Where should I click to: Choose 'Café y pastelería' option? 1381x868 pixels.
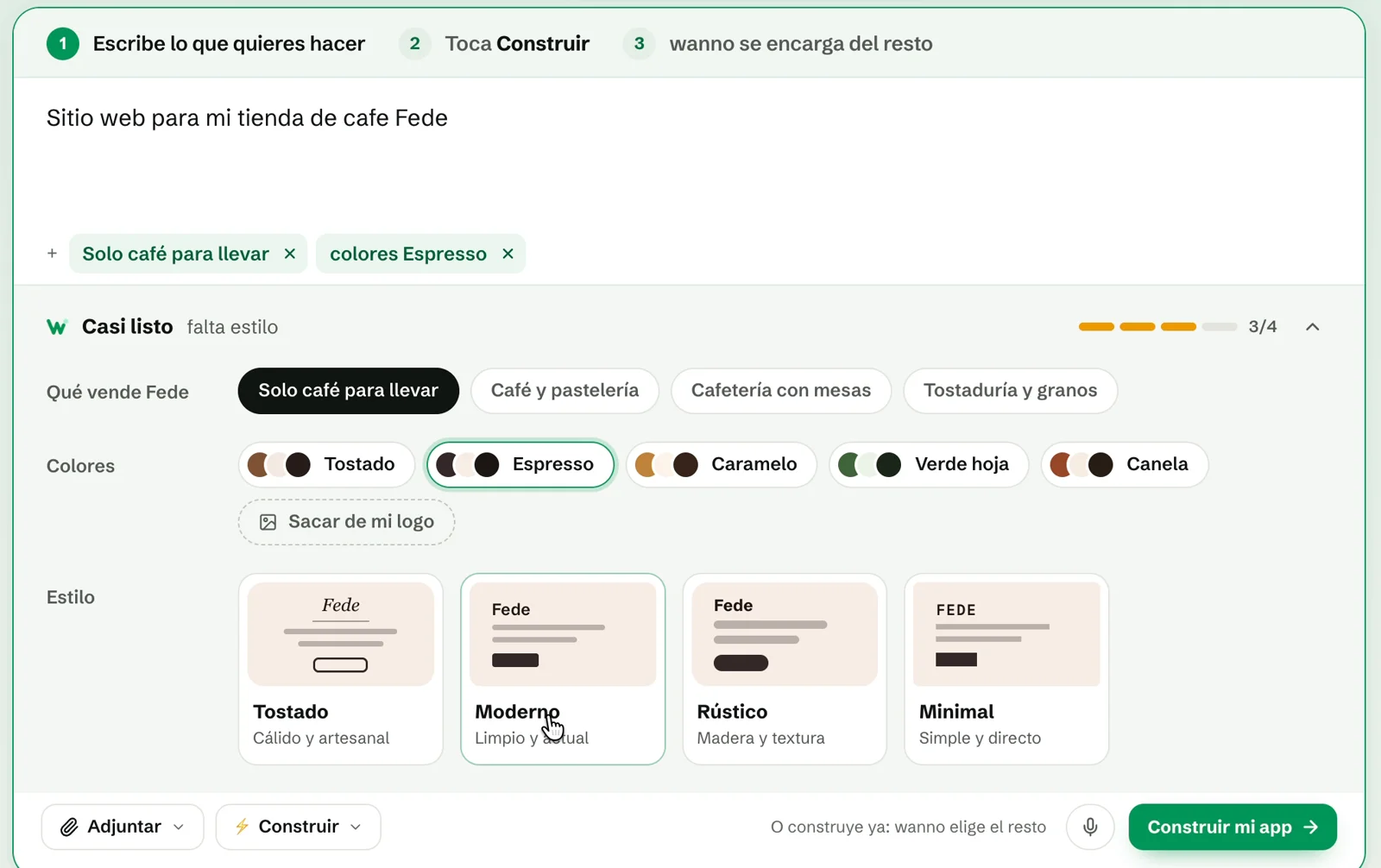pyautogui.click(x=565, y=391)
